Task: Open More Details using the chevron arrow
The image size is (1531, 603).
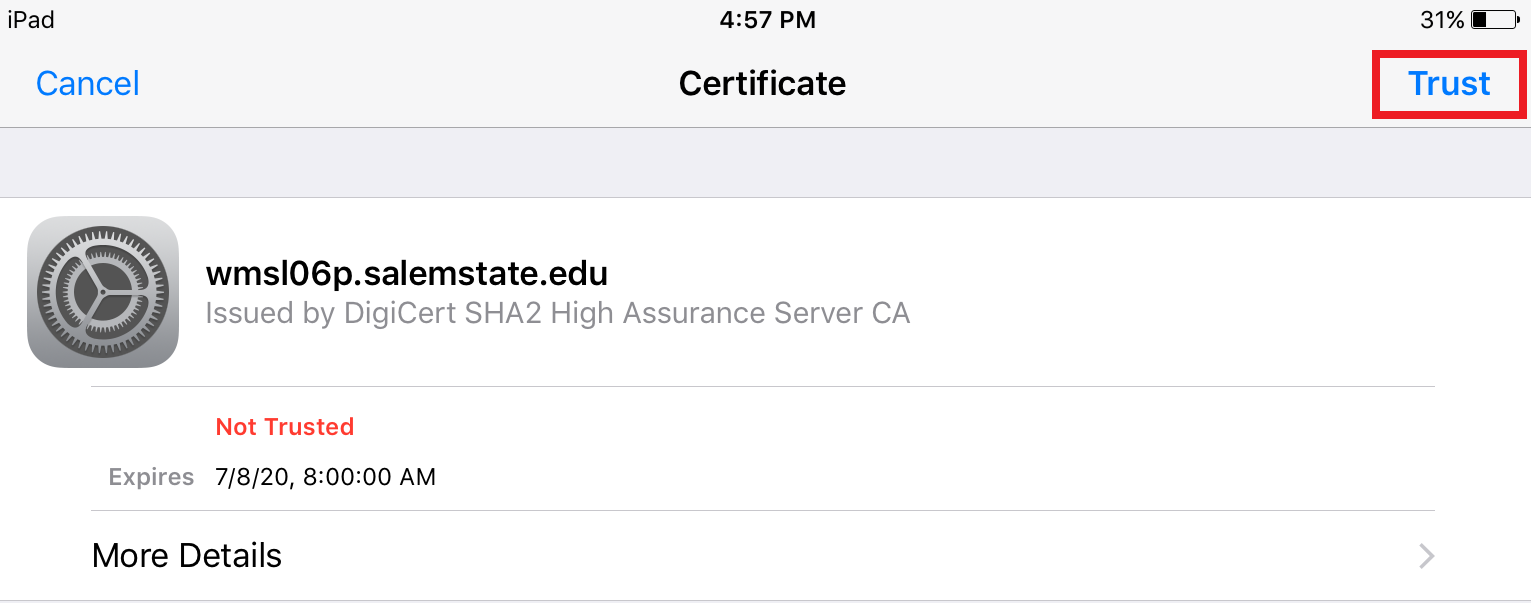Action: pyautogui.click(x=1427, y=556)
